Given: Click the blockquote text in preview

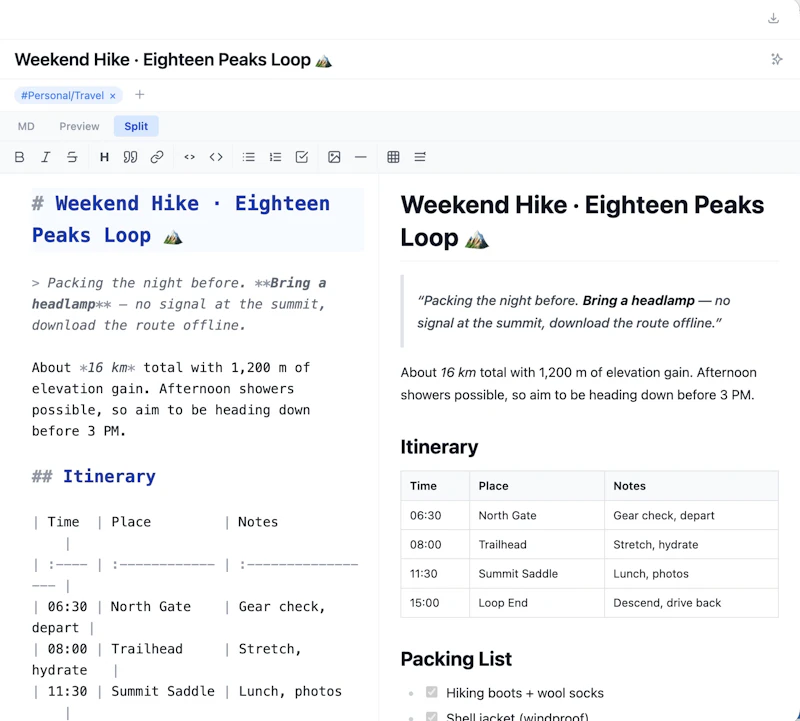Looking at the screenshot, I should 573,311.
